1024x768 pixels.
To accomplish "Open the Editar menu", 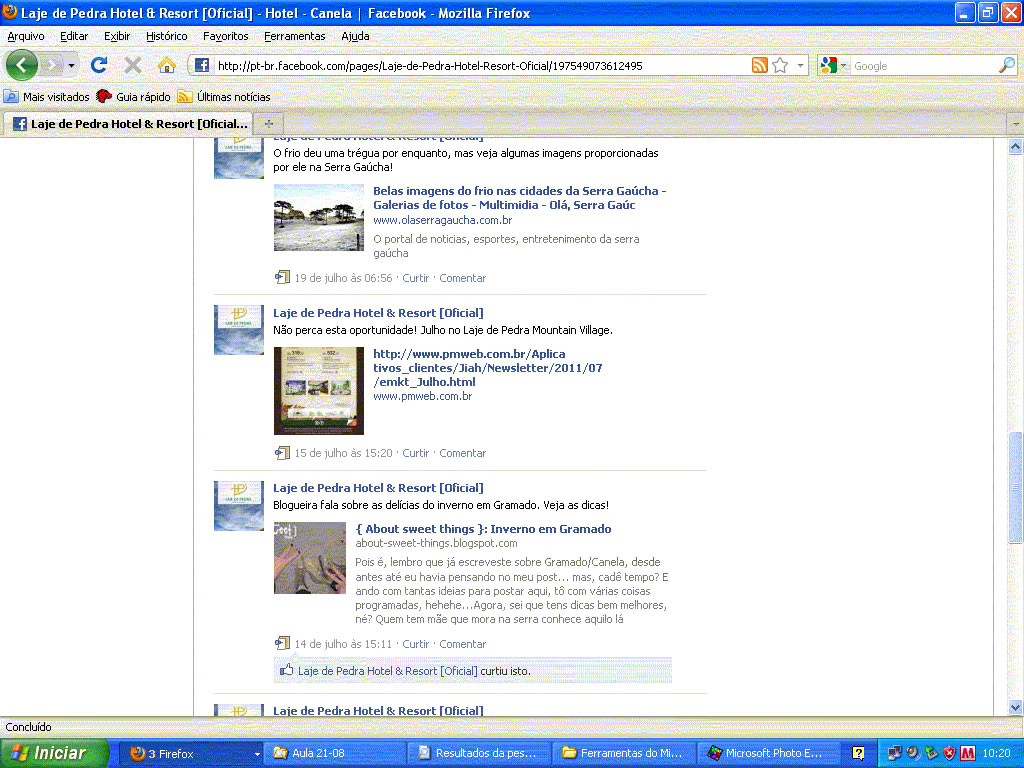I will click(74, 37).
